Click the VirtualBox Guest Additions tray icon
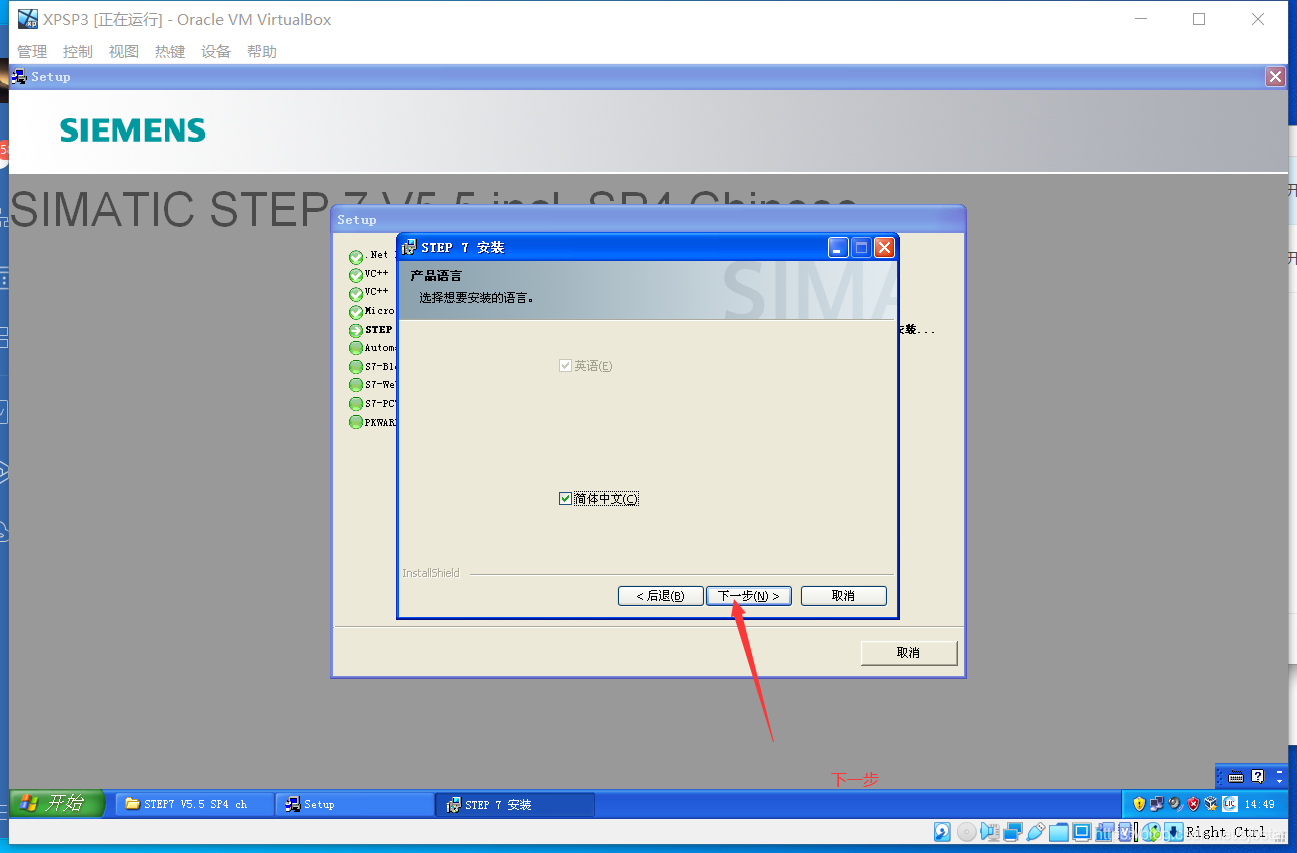Image resolution: width=1297 pixels, height=853 pixels. point(1211,804)
